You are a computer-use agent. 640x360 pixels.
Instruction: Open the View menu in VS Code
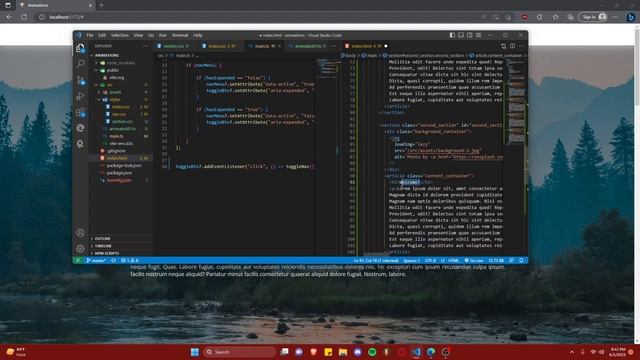pyautogui.click(x=138, y=36)
